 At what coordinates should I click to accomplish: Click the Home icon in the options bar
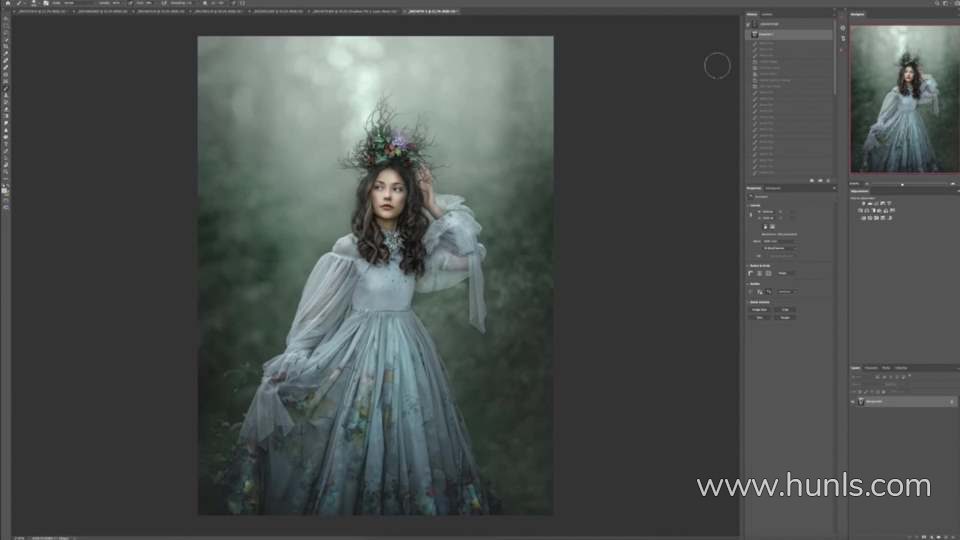tap(6, 4)
